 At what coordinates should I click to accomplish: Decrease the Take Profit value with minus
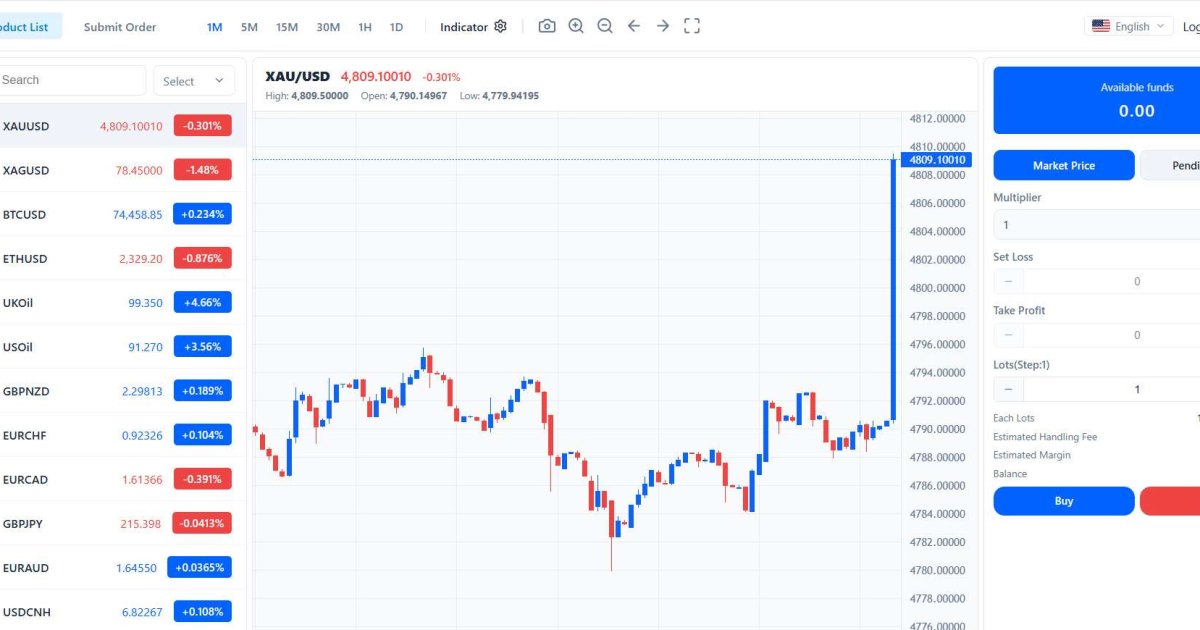pos(1008,335)
